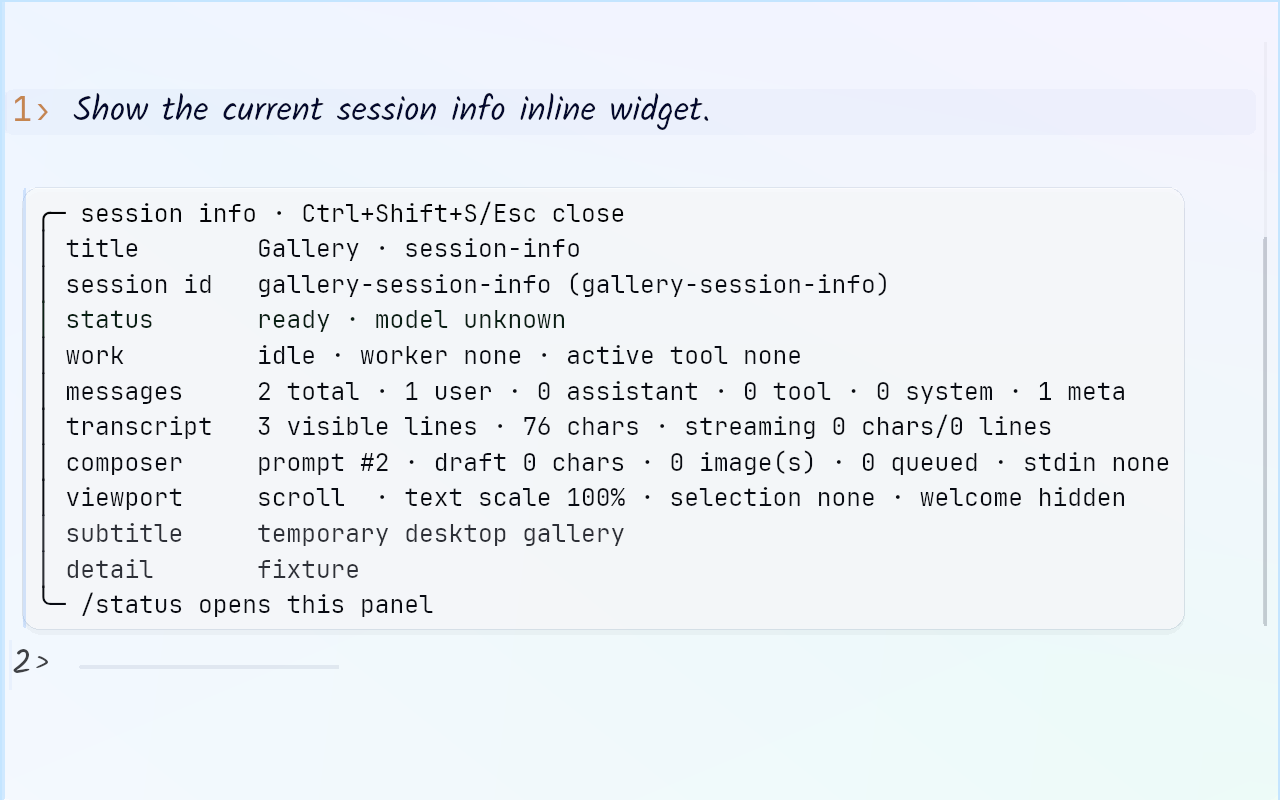Select the first prompt text line

tap(391, 109)
